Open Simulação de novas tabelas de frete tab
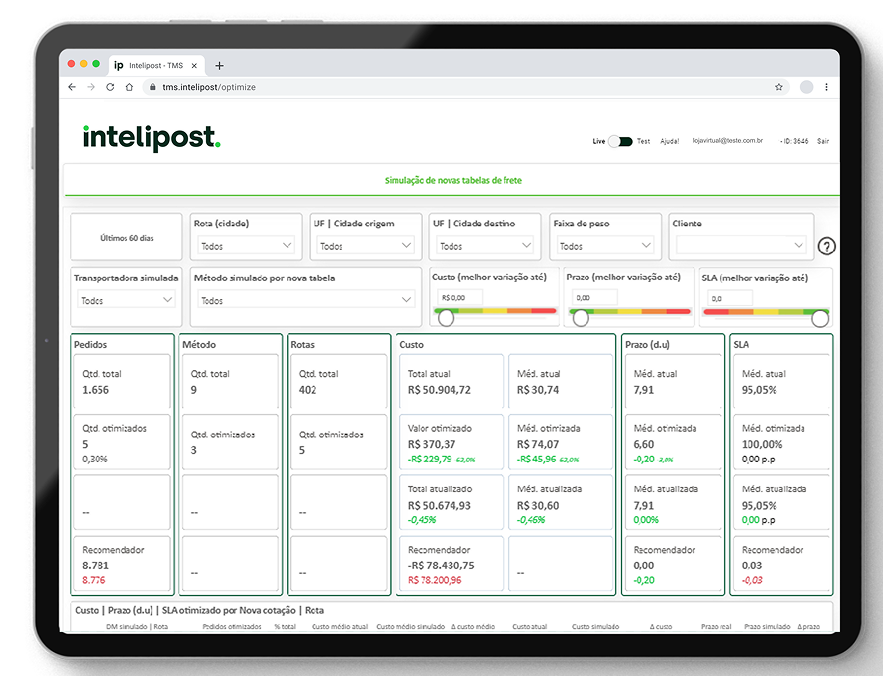This screenshot has width=883, height=676. tap(453, 180)
